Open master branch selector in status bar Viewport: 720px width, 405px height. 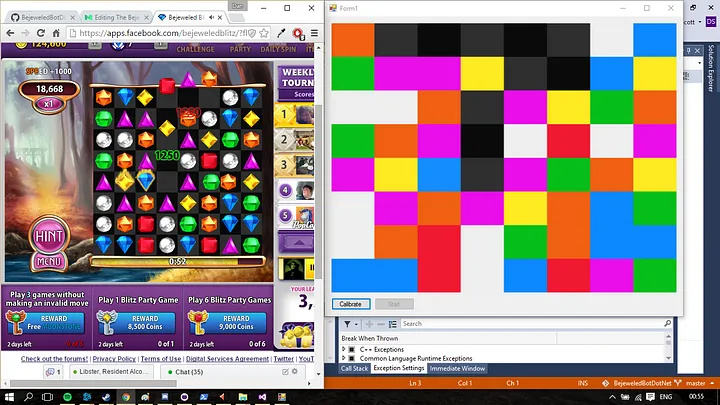point(696,383)
